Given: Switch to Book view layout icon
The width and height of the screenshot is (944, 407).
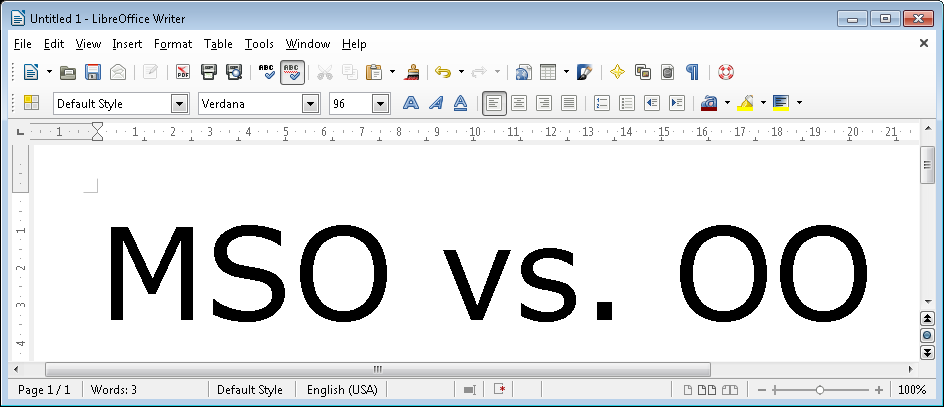Looking at the screenshot, I should (730, 390).
